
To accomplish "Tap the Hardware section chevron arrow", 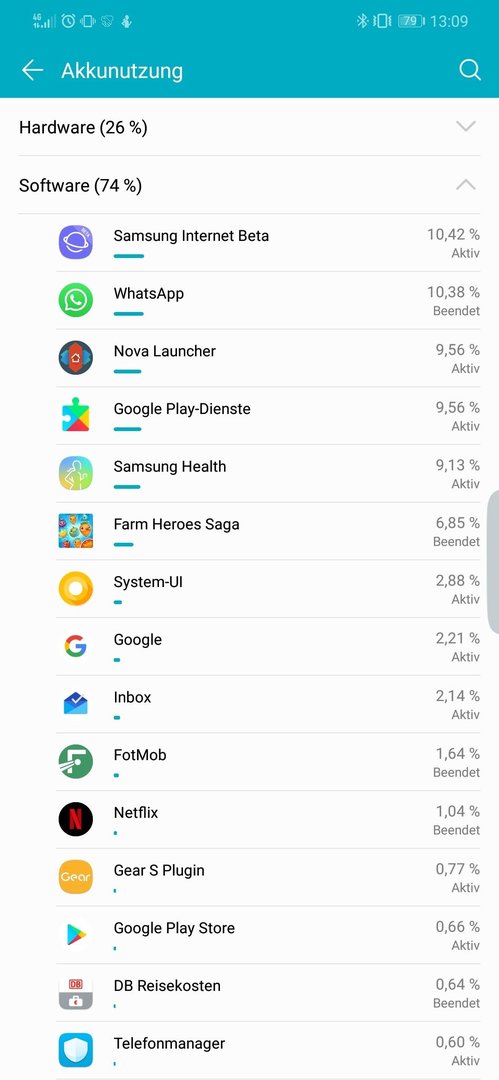I will pos(466,127).
